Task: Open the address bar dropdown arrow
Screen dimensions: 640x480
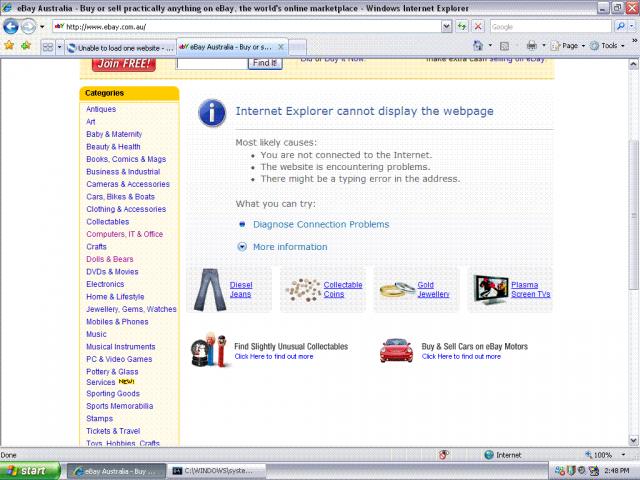Action: click(446, 26)
